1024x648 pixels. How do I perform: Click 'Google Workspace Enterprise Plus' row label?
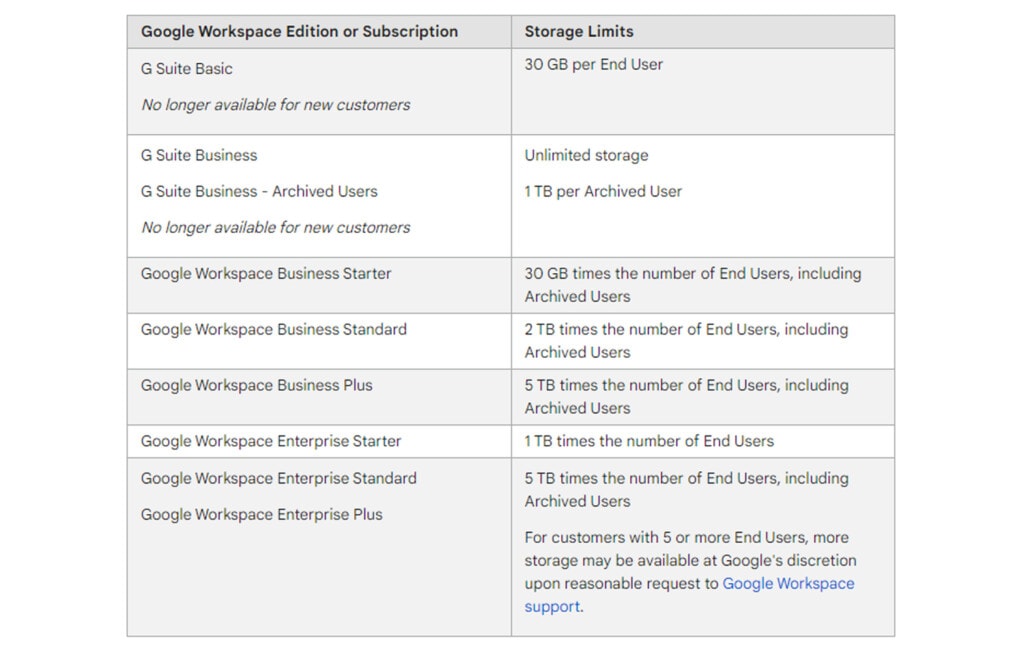point(262,514)
